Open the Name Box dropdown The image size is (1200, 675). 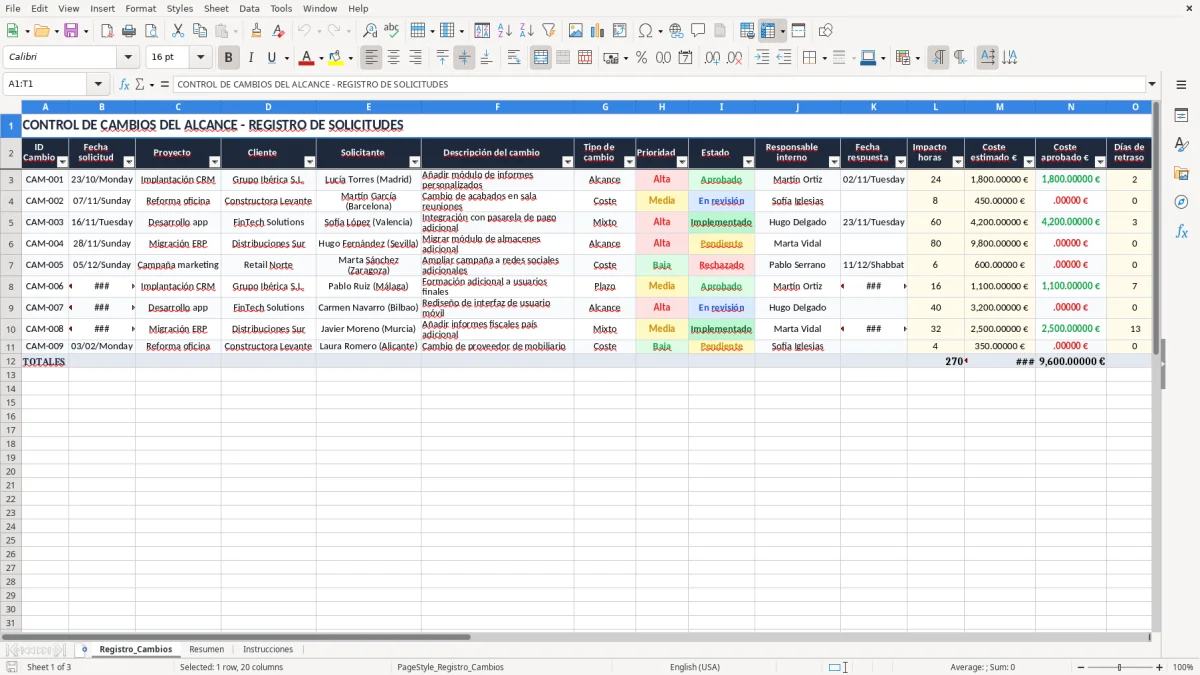click(97, 84)
